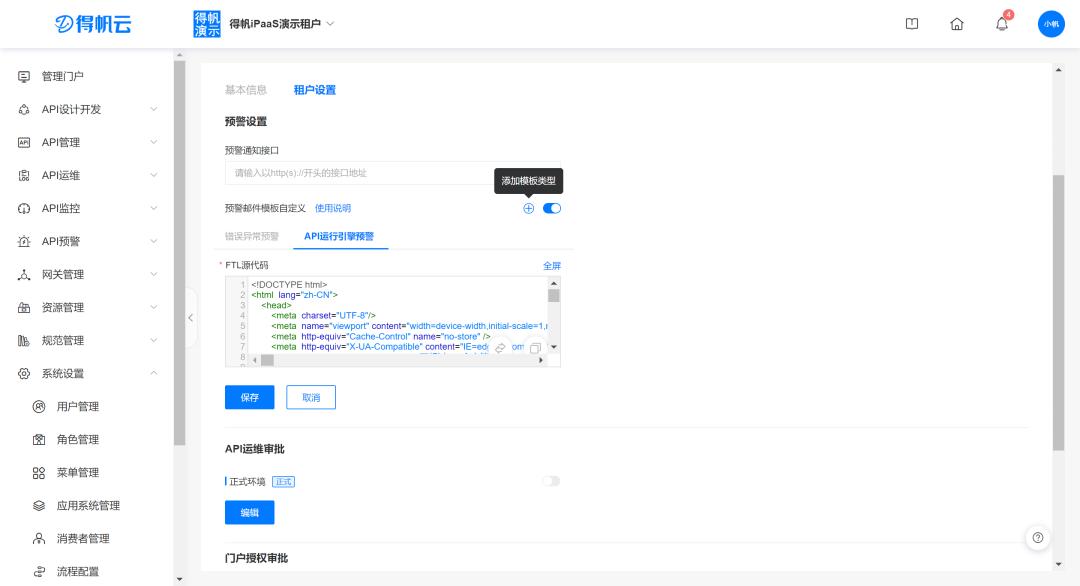This screenshot has height=586, width=1080.
Task: Click the API预警 sidebar icon
Action: (24, 242)
